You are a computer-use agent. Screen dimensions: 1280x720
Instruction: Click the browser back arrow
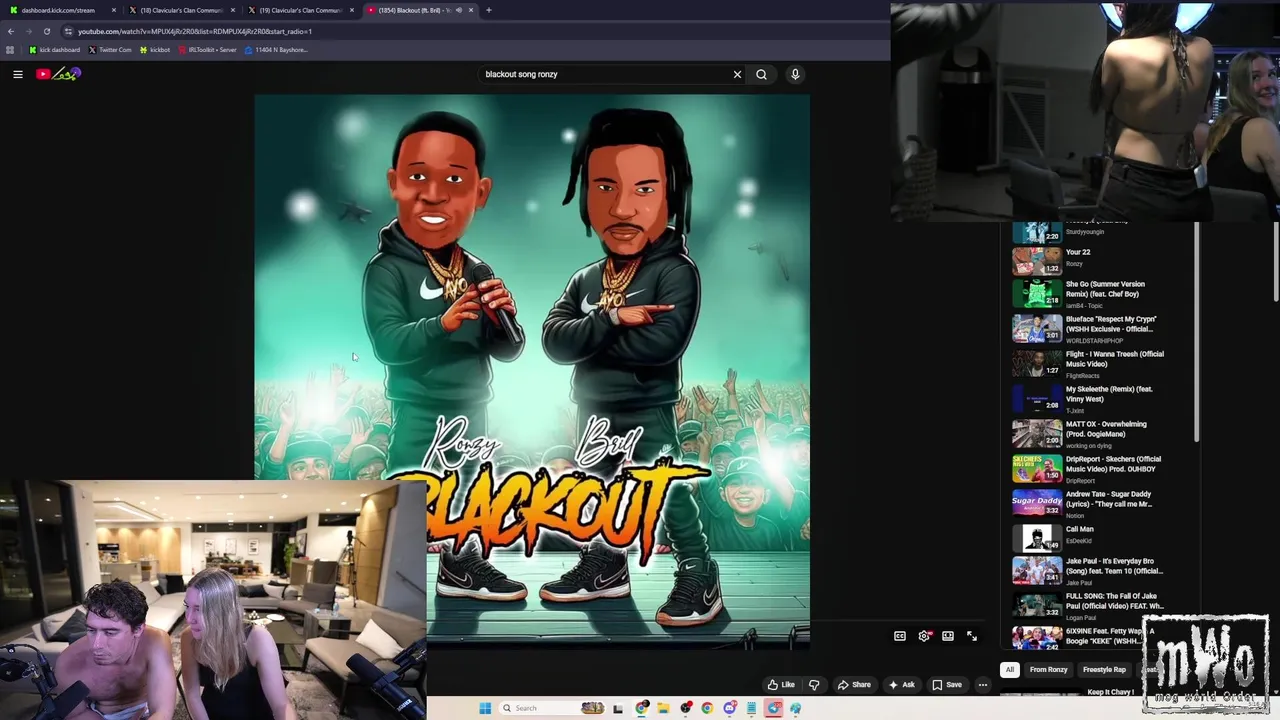(x=11, y=31)
